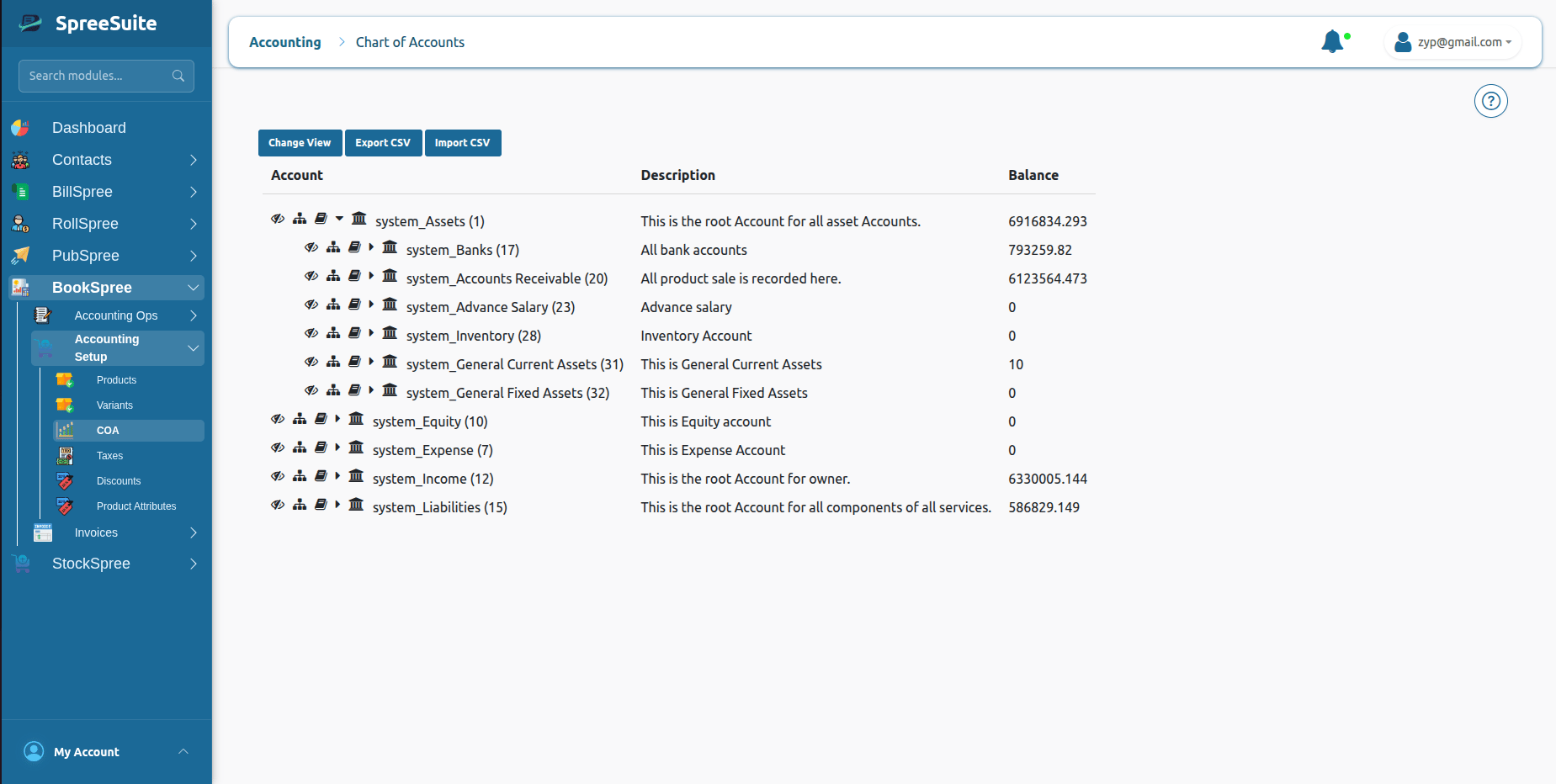
Task: Click hierarchy icon for system_General Current Assets
Action: click(x=333, y=362)
